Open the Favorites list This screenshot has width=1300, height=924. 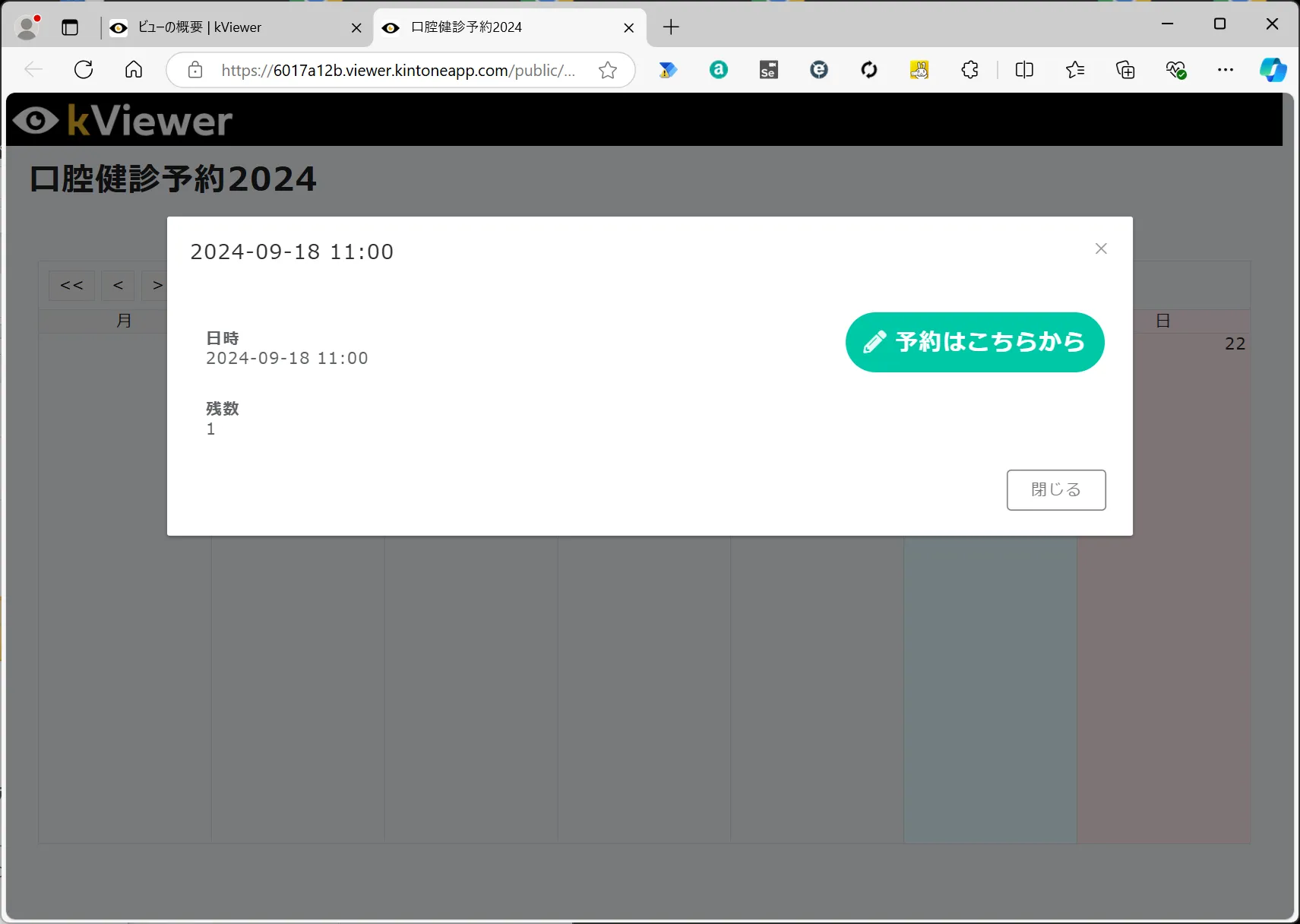pyautogui.click(x=1074, y=70)
